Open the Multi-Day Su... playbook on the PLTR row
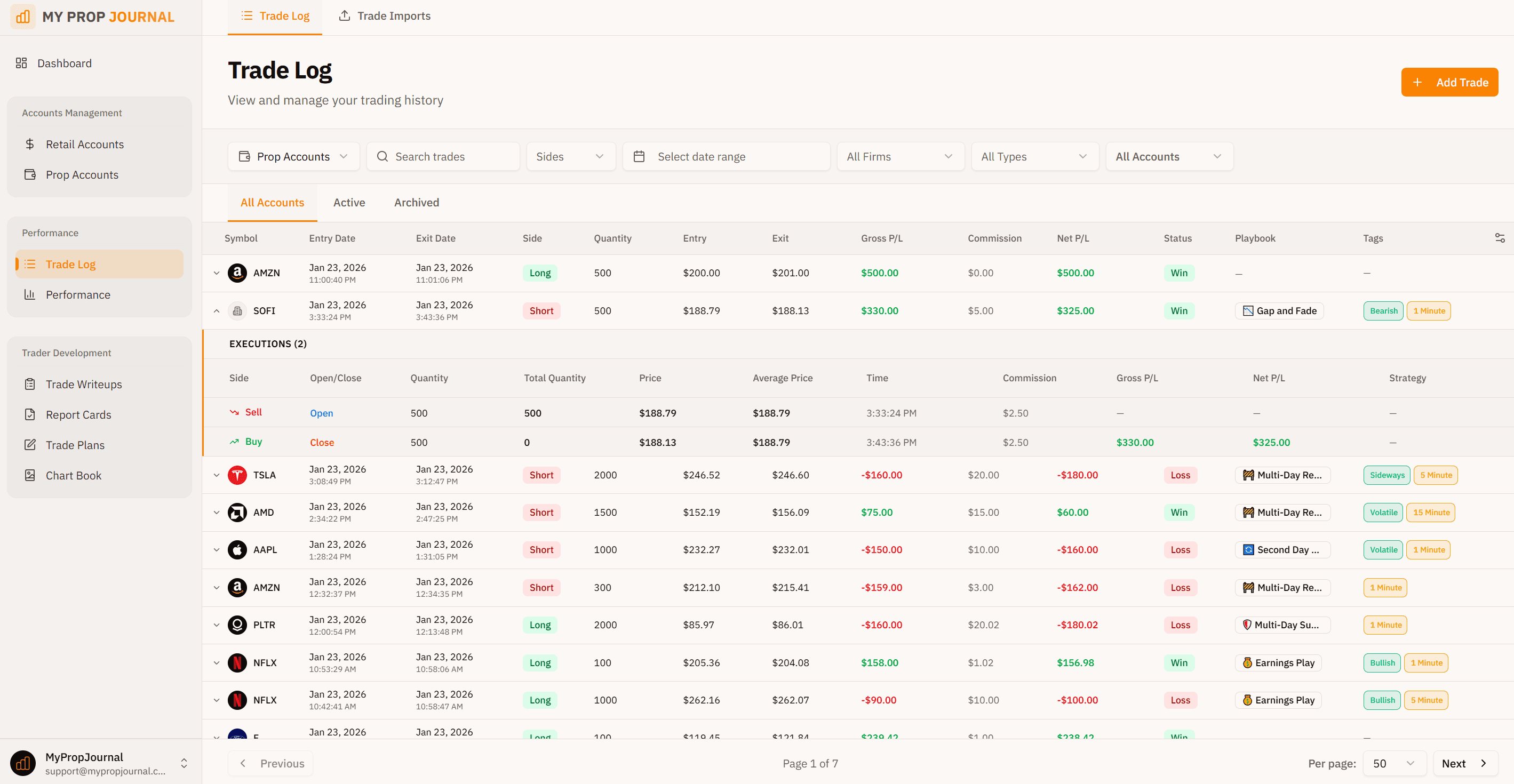Screen dimensions: 1514x784 click(x=1282, y=625)
